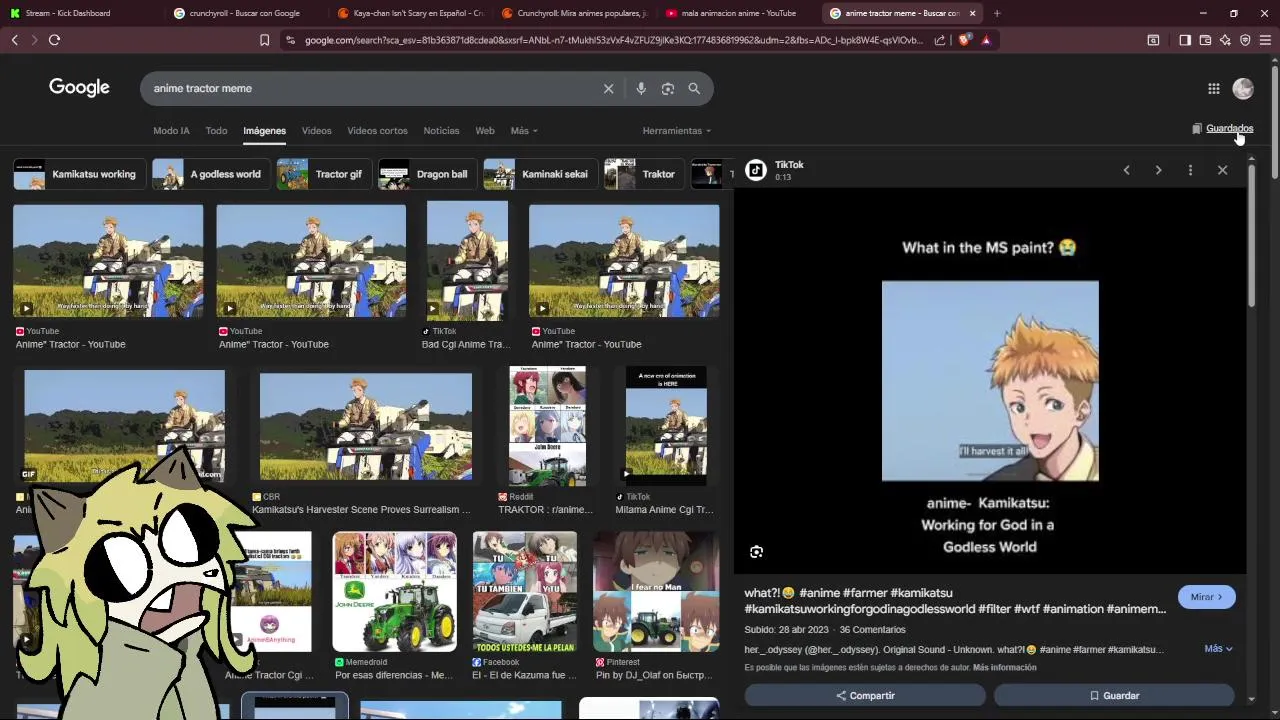Select Traktor filter chip
Screen dimensions: 1280x720
click(x=642, y=174)
